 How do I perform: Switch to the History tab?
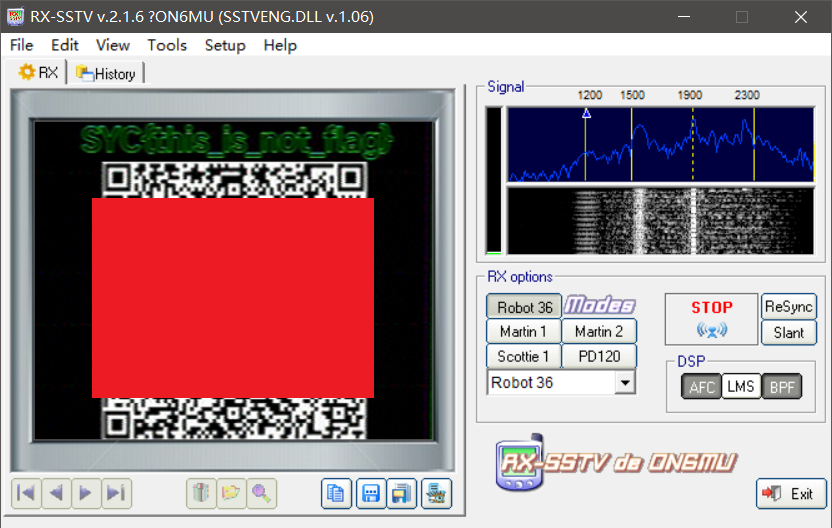[x=106, y=74]
